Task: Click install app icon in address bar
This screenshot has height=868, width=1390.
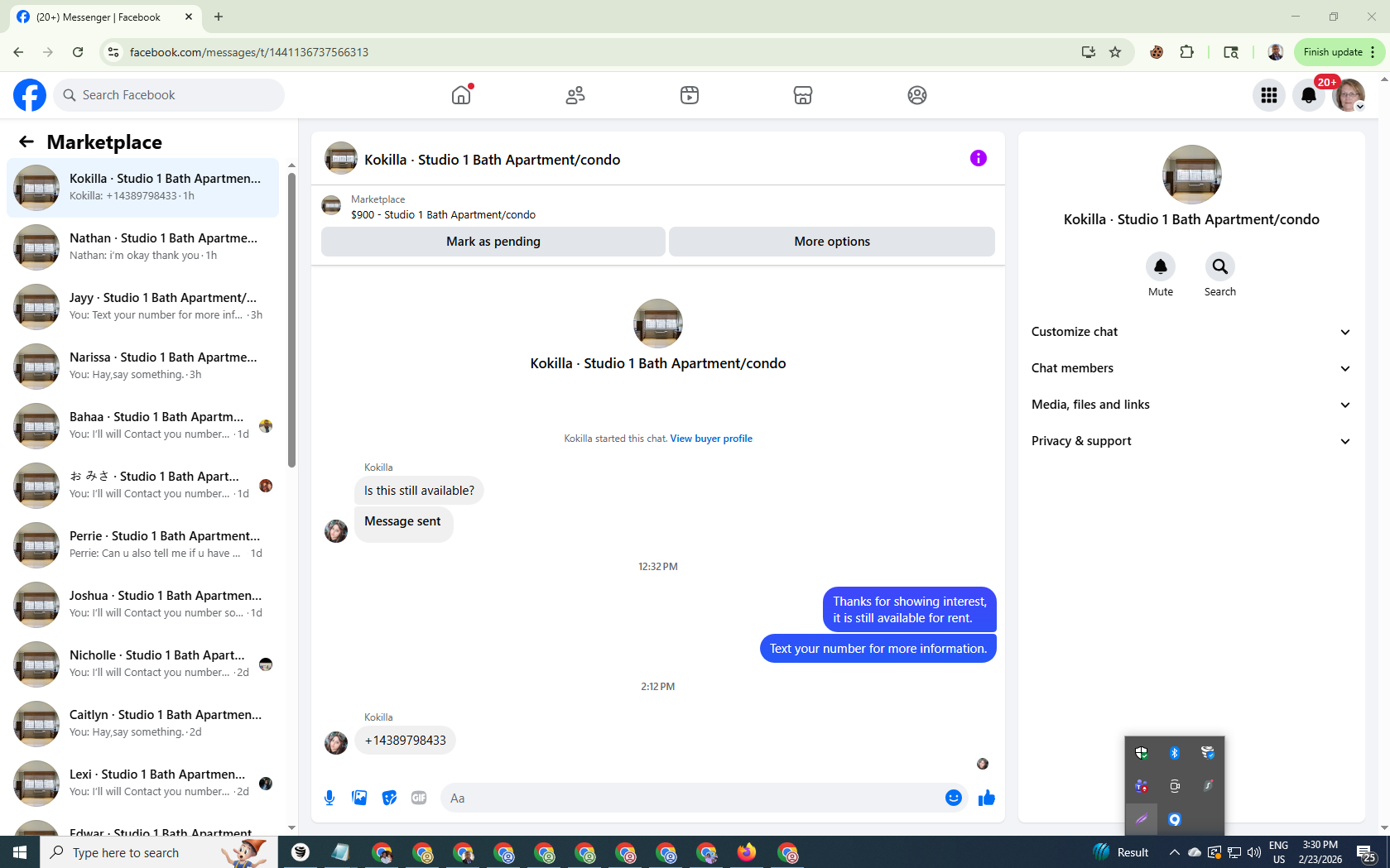Action: [x=1089, y=52]
